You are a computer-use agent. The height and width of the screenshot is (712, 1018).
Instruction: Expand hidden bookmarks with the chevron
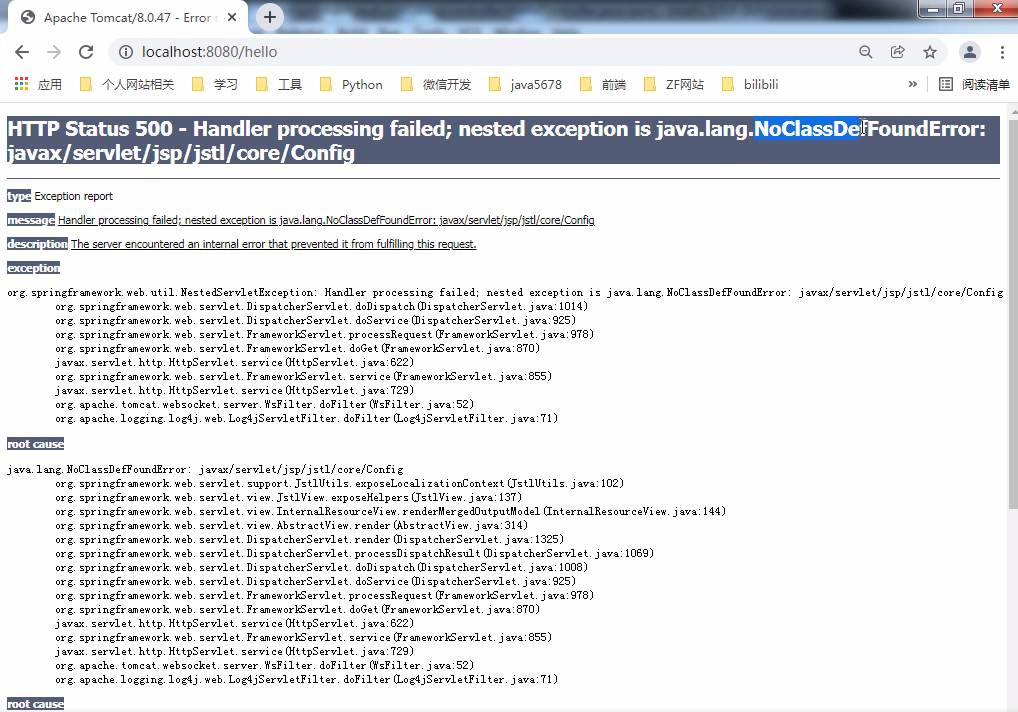911,84
